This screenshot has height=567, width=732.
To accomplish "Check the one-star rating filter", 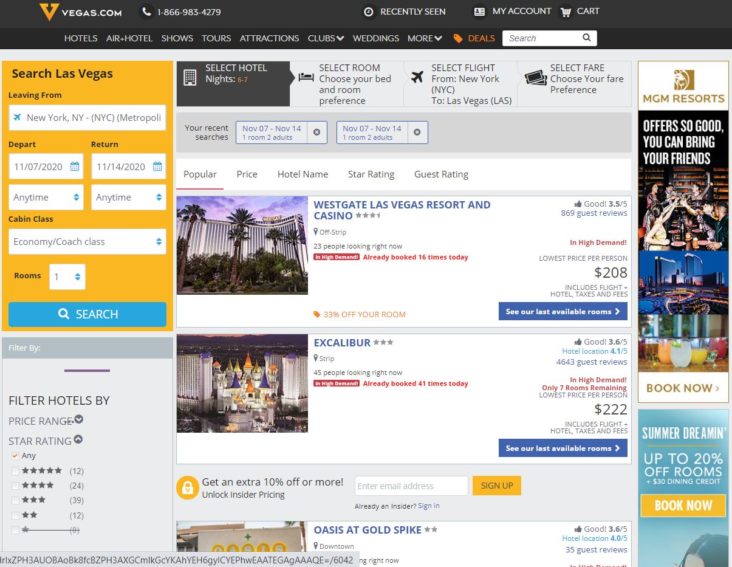I will 15,530.
